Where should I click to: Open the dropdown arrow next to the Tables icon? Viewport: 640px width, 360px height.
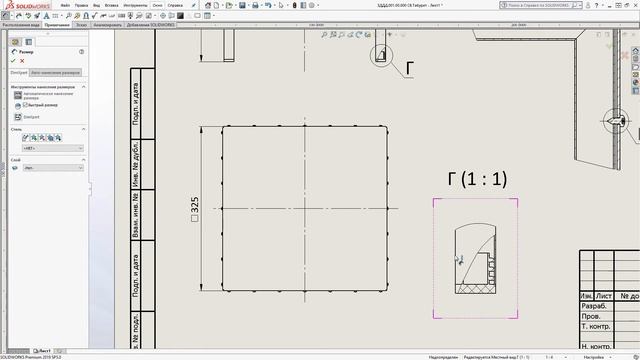[x=213, y=16]
